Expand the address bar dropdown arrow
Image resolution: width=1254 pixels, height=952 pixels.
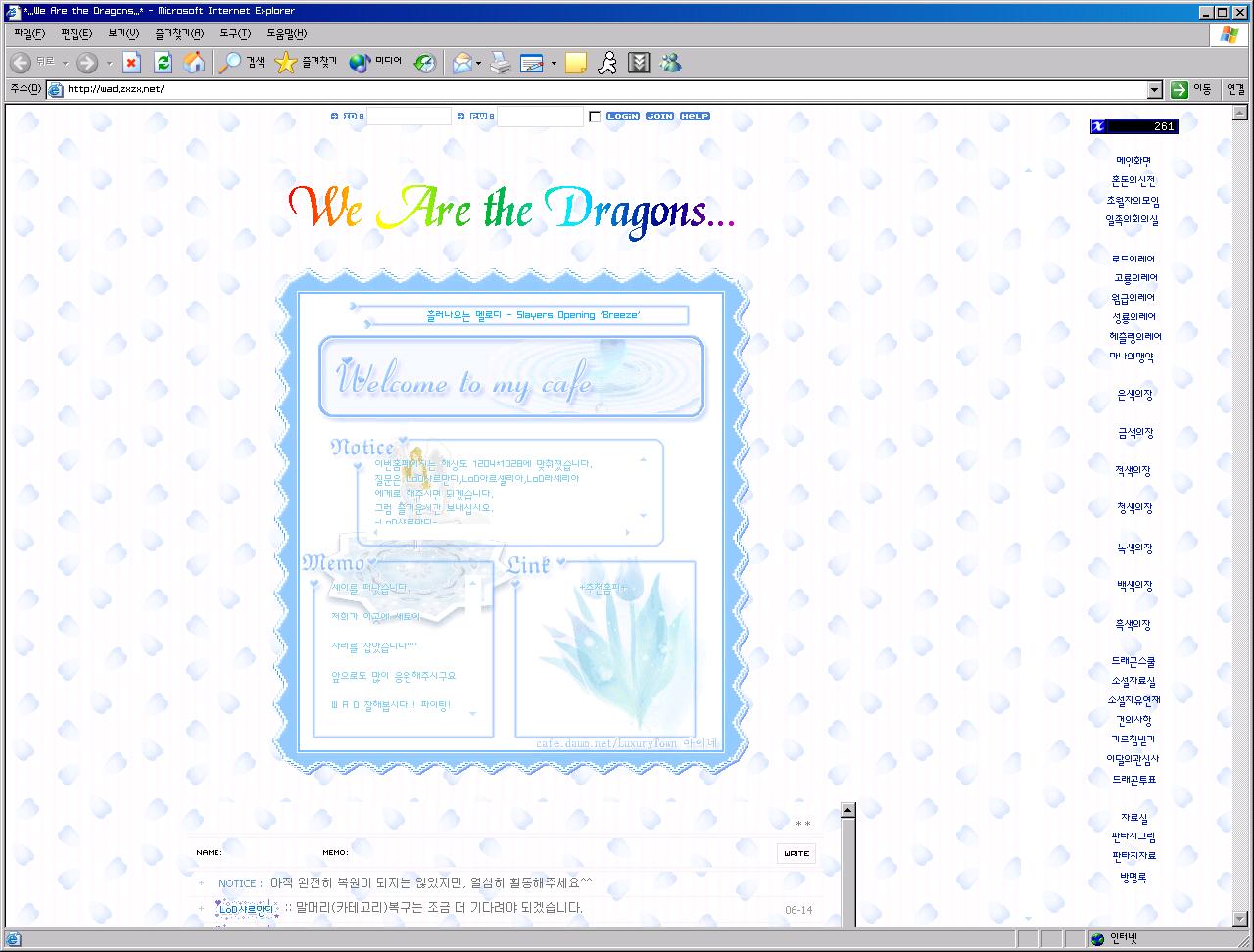coord(1154,89)
